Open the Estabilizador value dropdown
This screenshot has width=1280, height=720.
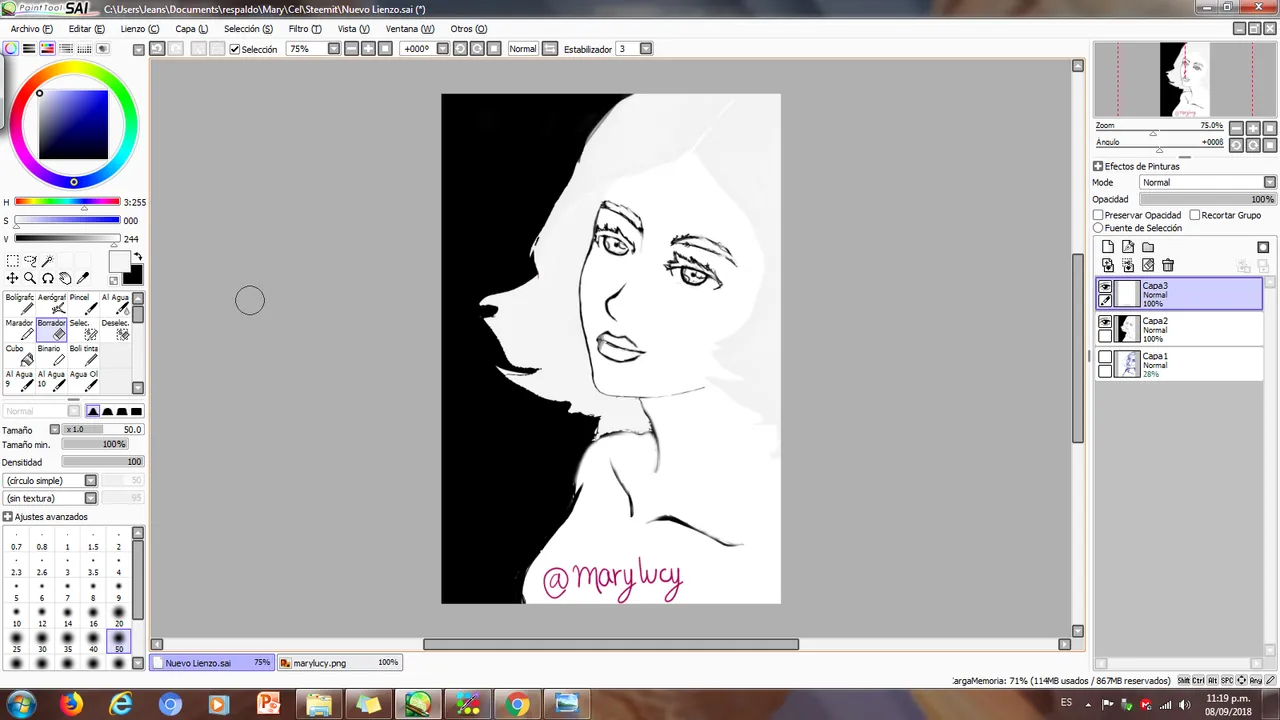tap(646, 49)
